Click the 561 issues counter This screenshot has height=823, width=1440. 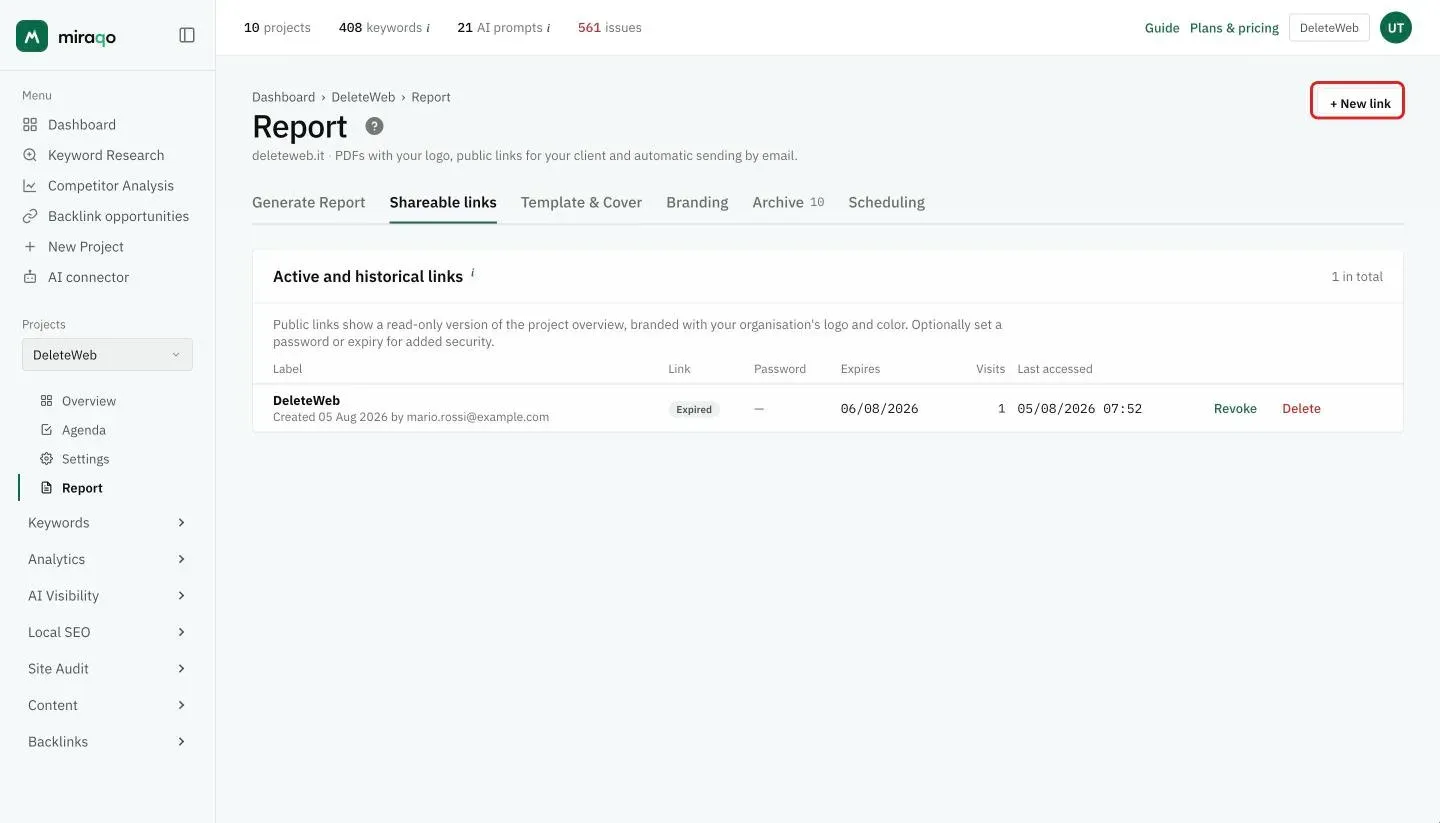point(610,28)
